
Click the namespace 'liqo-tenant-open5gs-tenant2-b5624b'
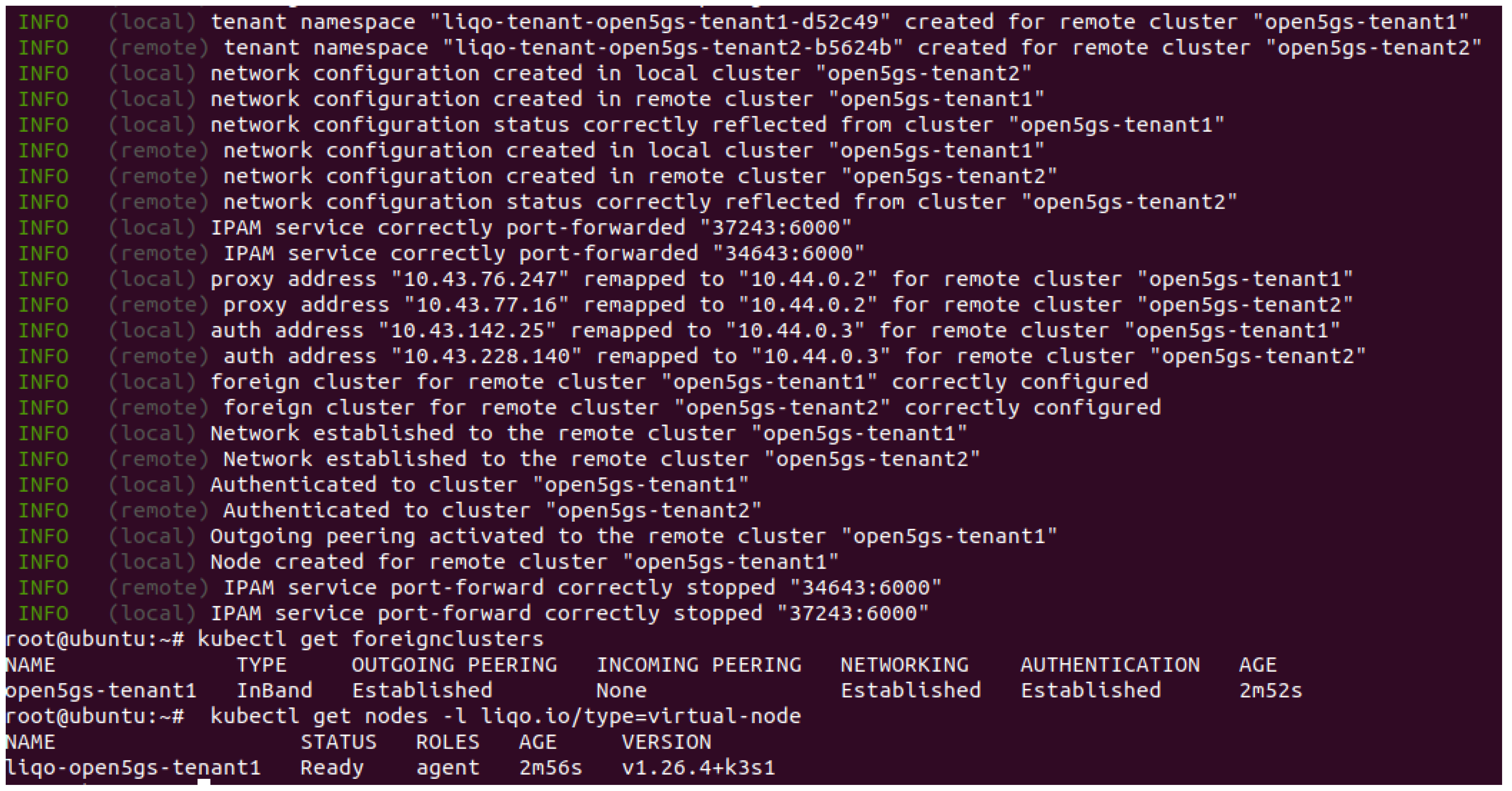[673, 48]
